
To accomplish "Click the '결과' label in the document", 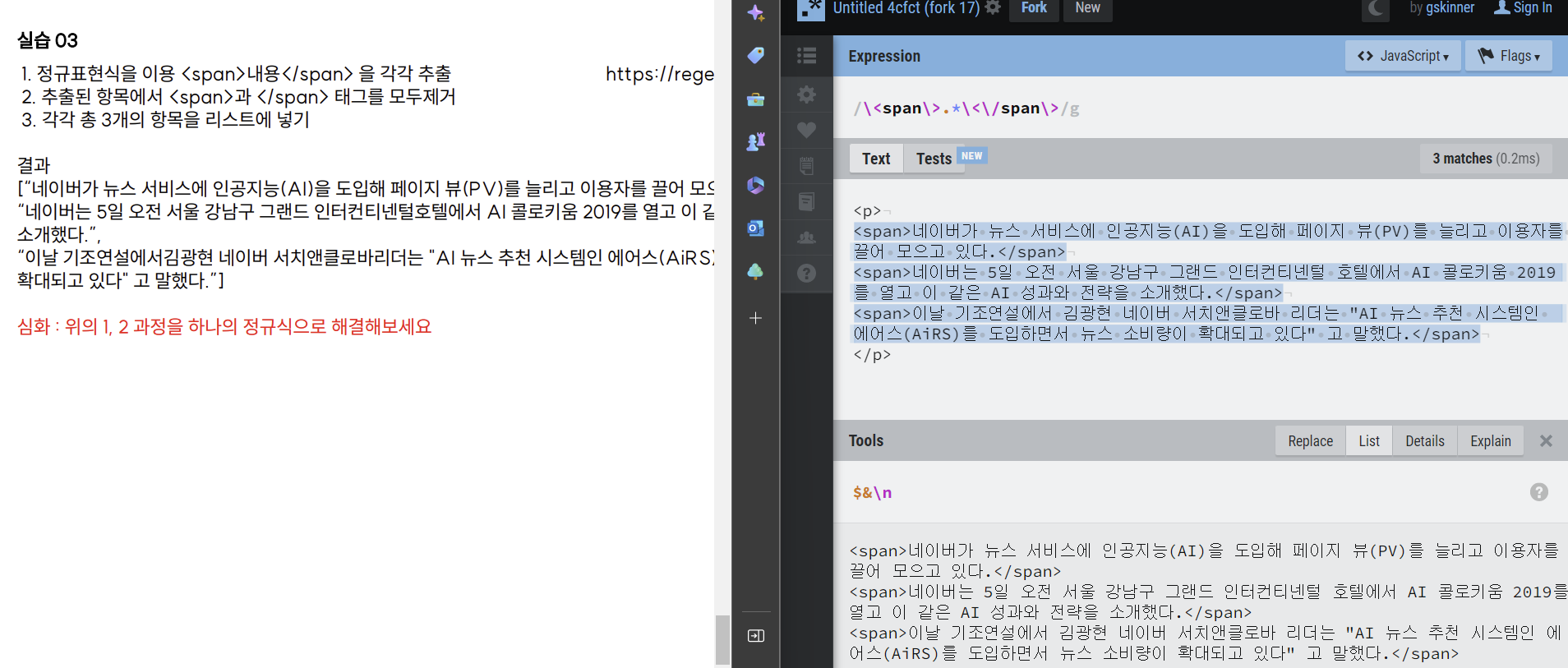I will pos(34,165).
